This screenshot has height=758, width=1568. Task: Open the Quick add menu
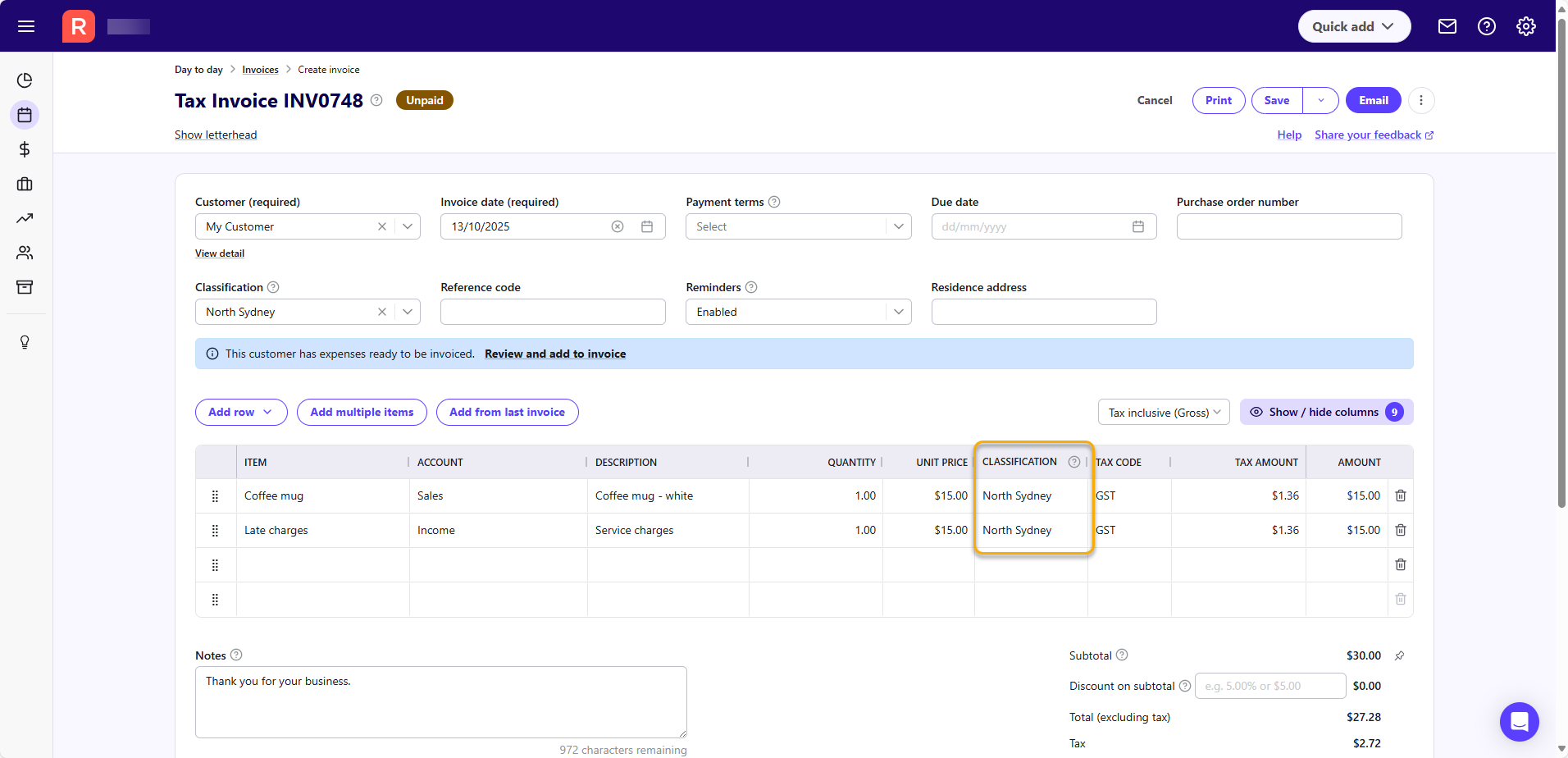[1353, 26]
